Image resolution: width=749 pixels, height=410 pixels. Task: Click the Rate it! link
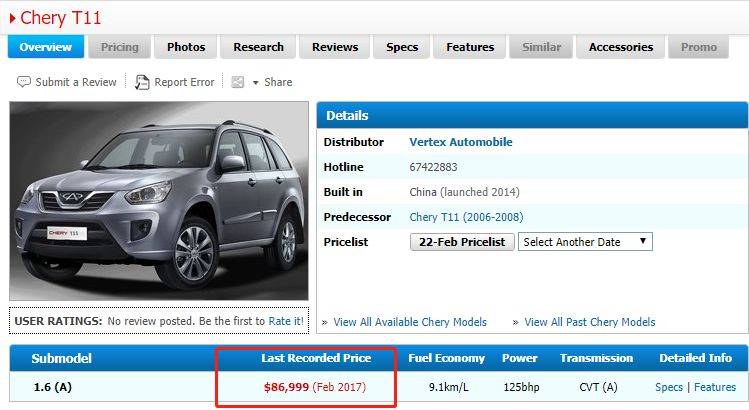[x=286, y=321]
